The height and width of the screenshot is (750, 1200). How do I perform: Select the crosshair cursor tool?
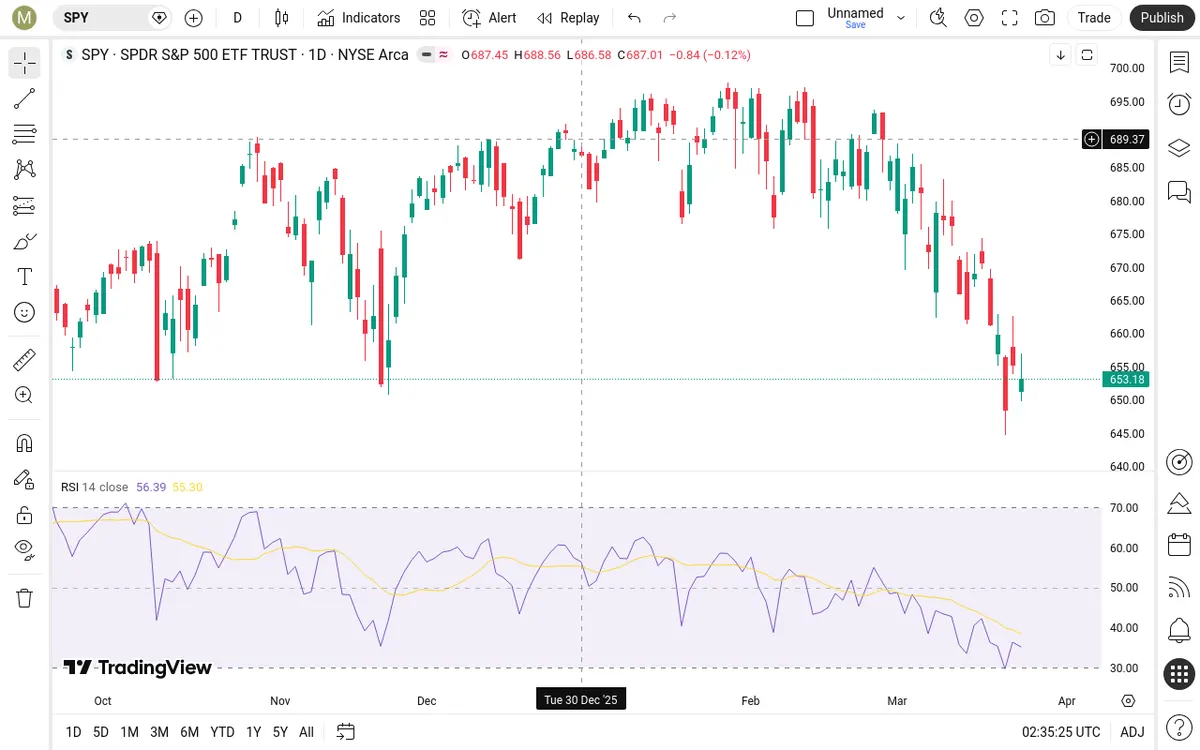click(x=25, y=63)
